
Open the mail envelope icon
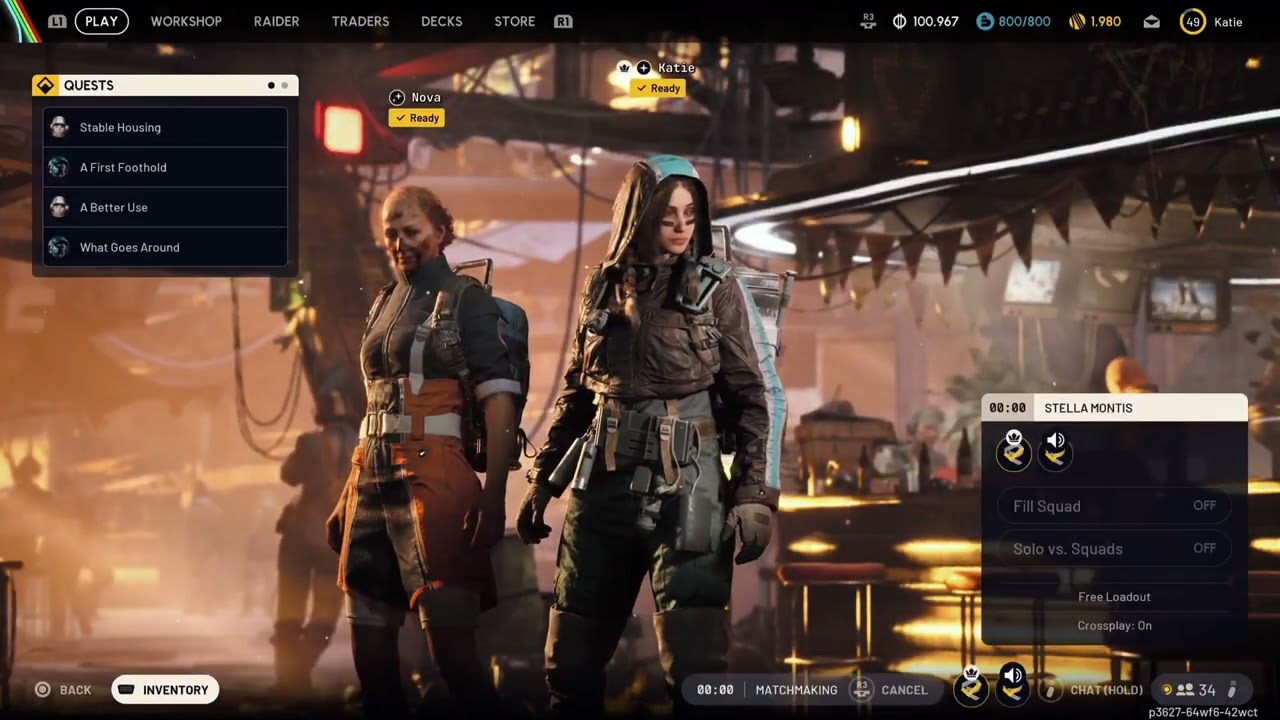point(1152,21)
